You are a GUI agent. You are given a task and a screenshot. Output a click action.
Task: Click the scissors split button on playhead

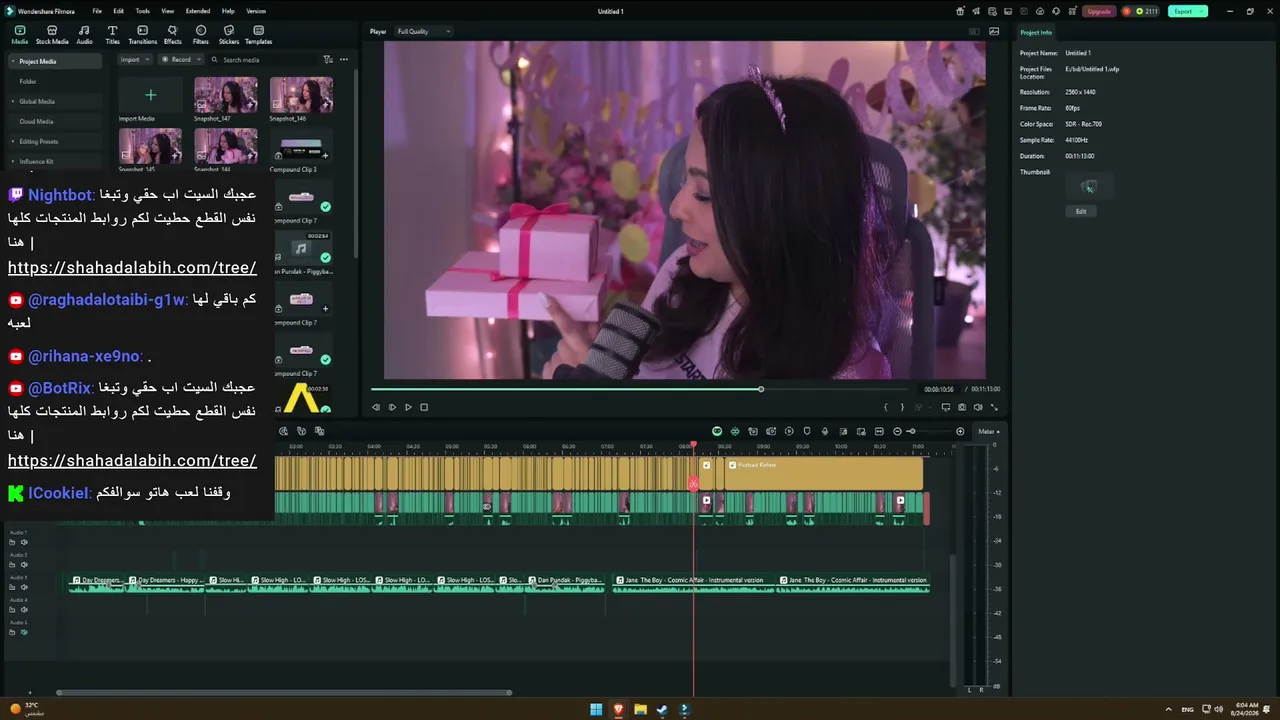693,484
